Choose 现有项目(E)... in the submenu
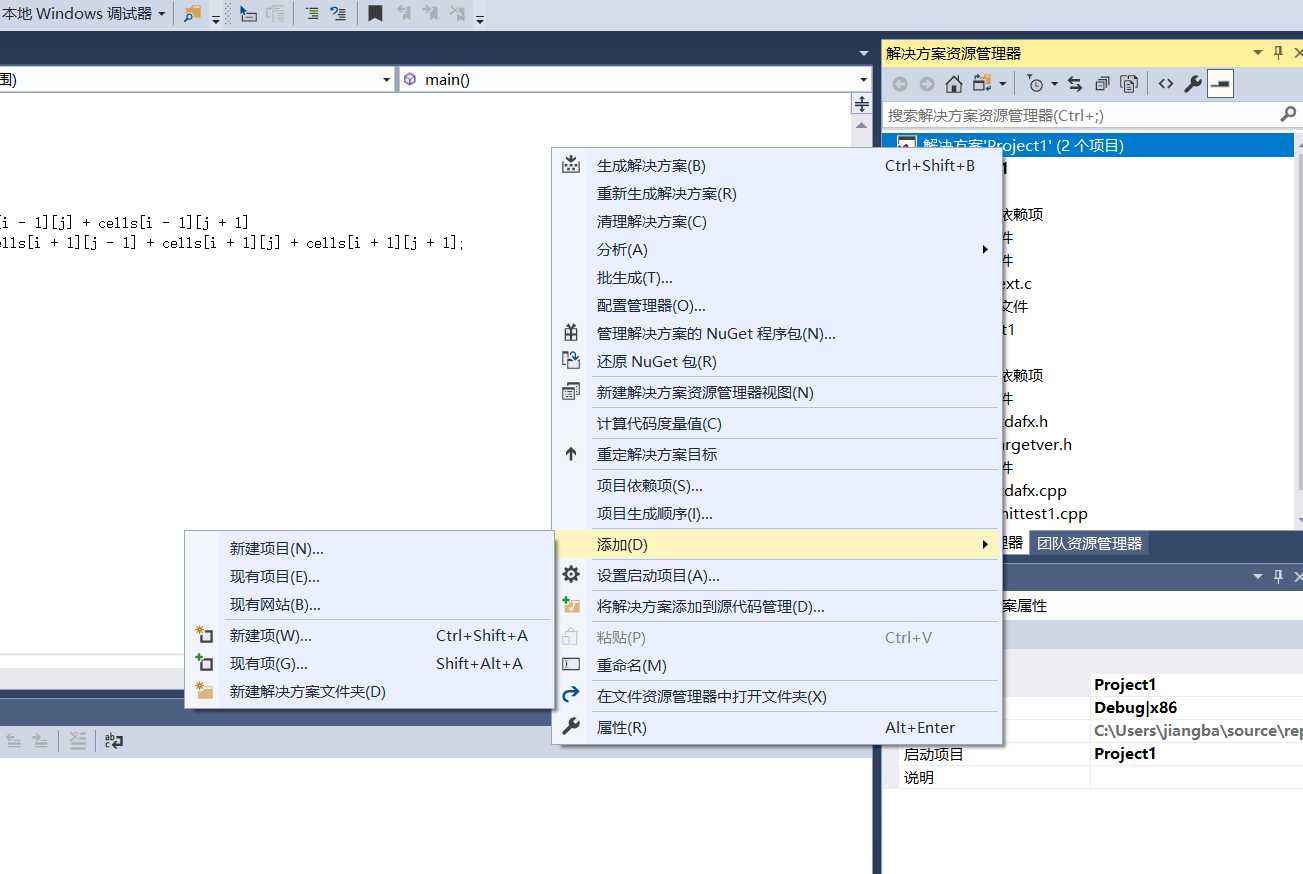 (x=370, y=577)
